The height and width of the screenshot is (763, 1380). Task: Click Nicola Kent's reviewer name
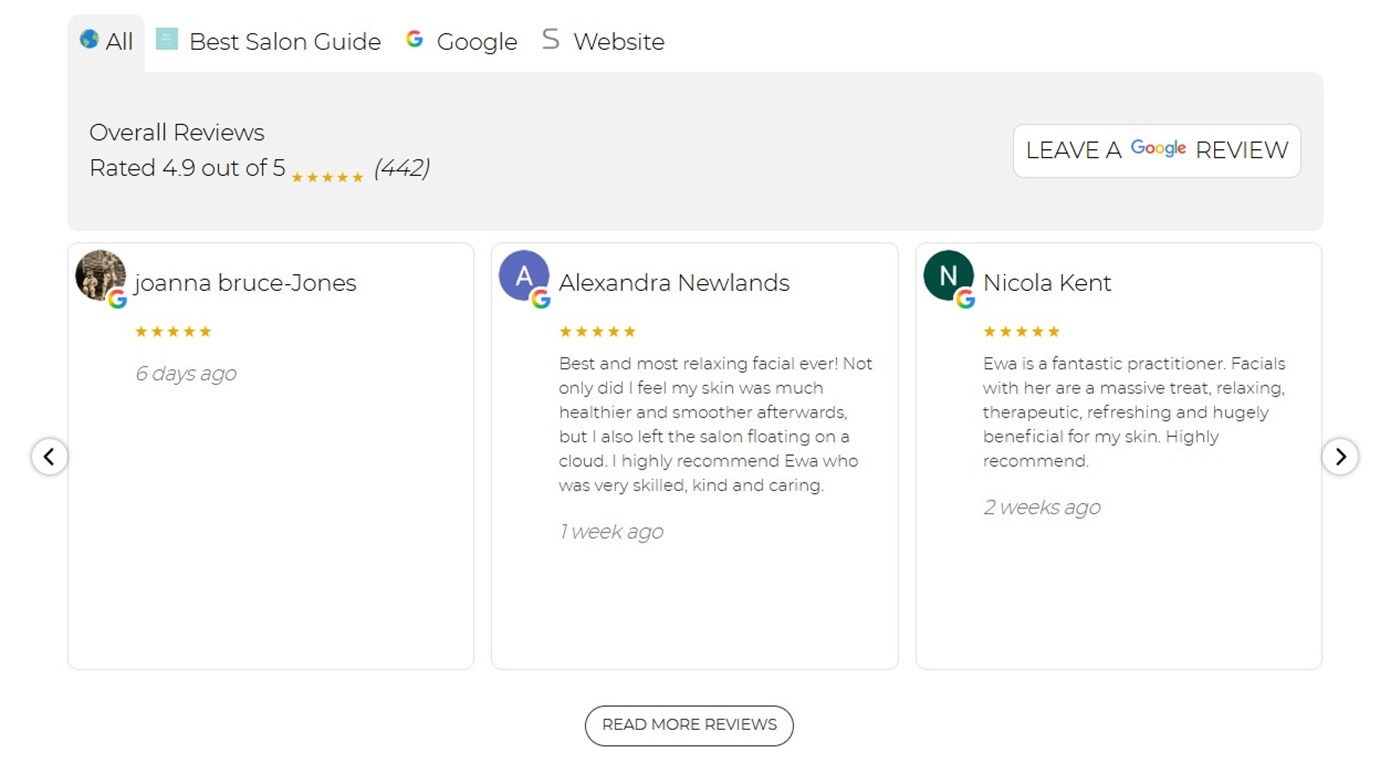(x=1047, y=283)
